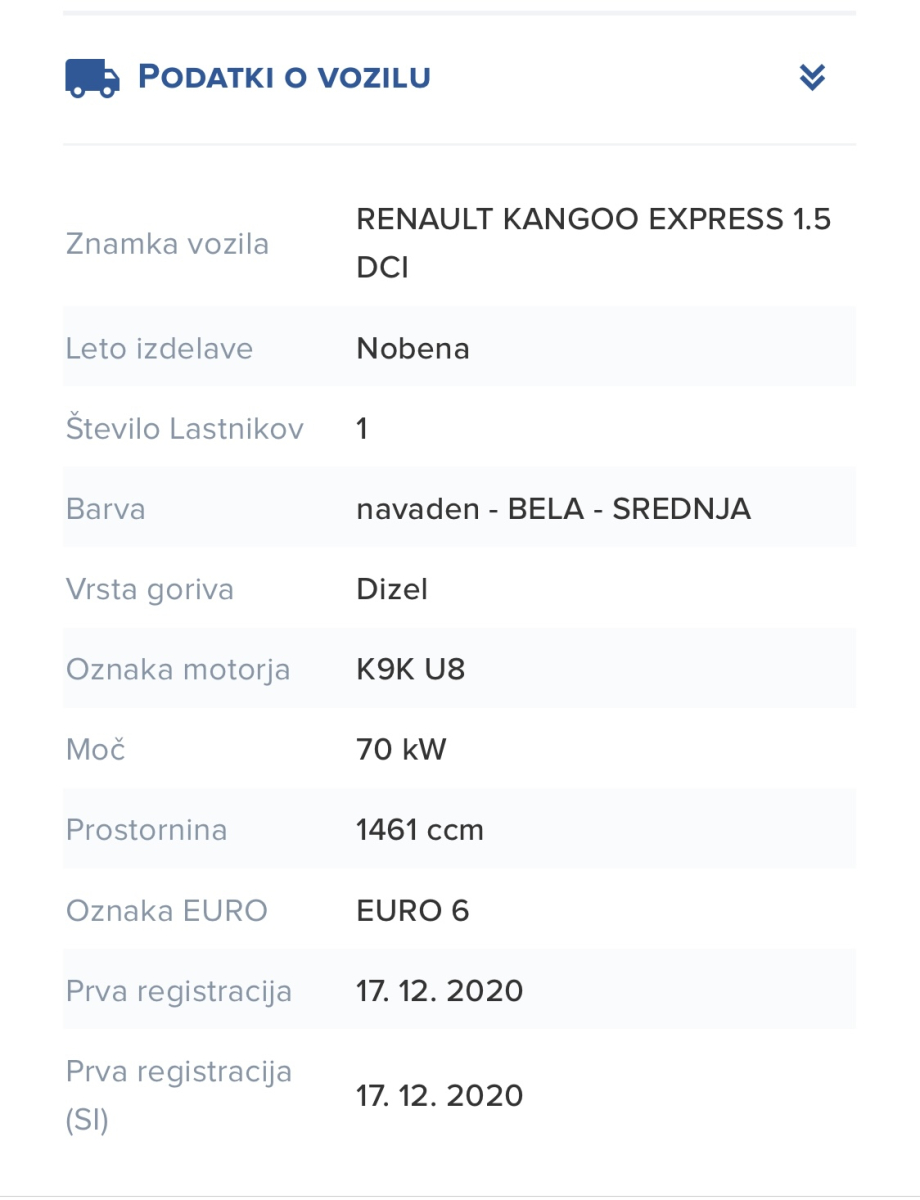Screen dimensions: 920x1200
Task: Select the Nobena value text
Action: (x=413, y=349)
